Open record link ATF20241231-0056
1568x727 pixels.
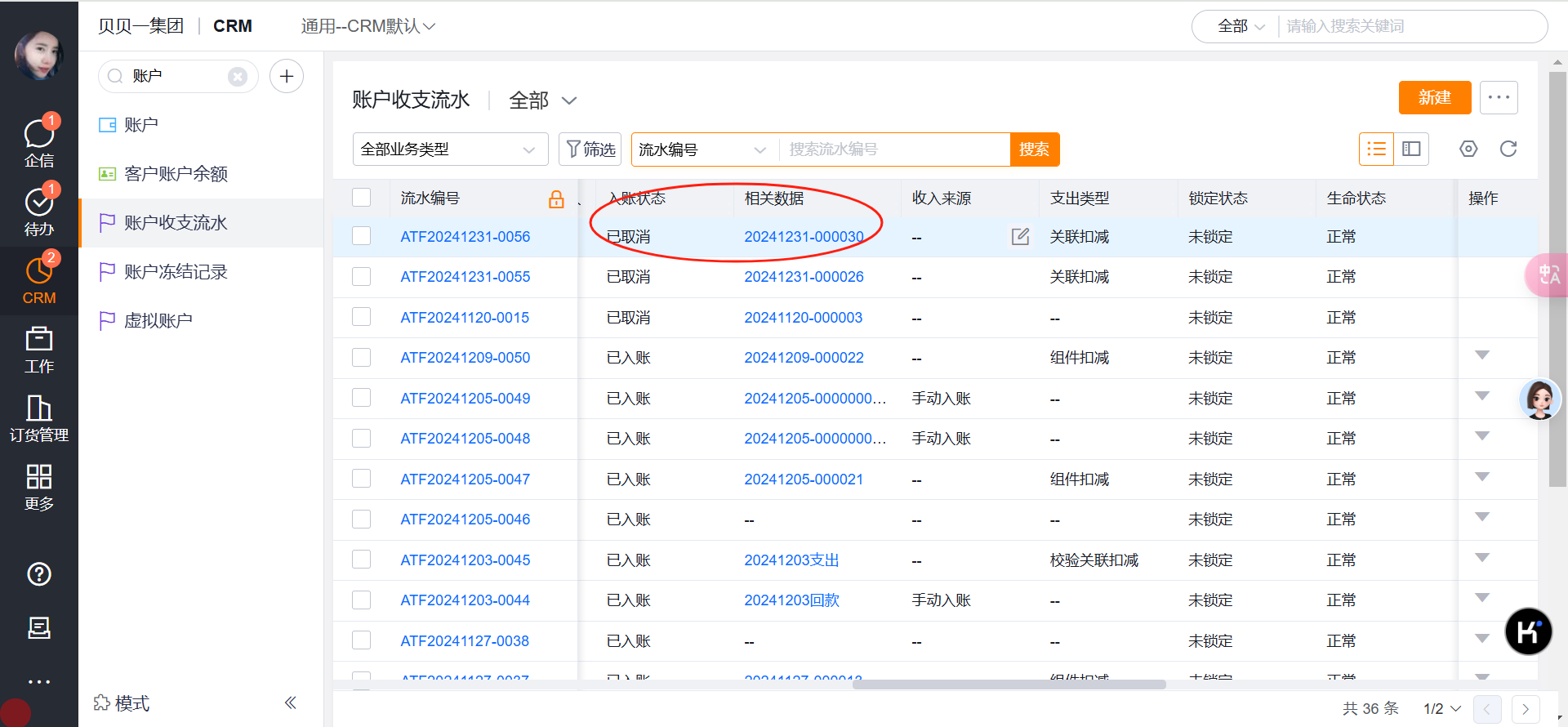[465, 237]
